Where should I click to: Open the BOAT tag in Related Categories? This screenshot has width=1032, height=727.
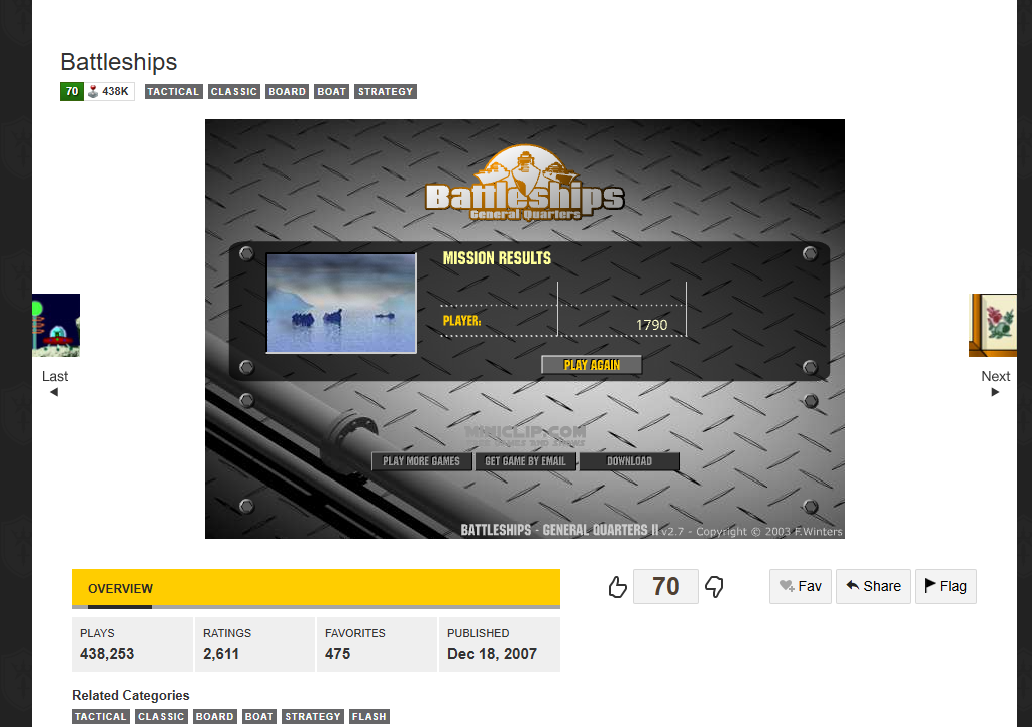pos(259,717)
